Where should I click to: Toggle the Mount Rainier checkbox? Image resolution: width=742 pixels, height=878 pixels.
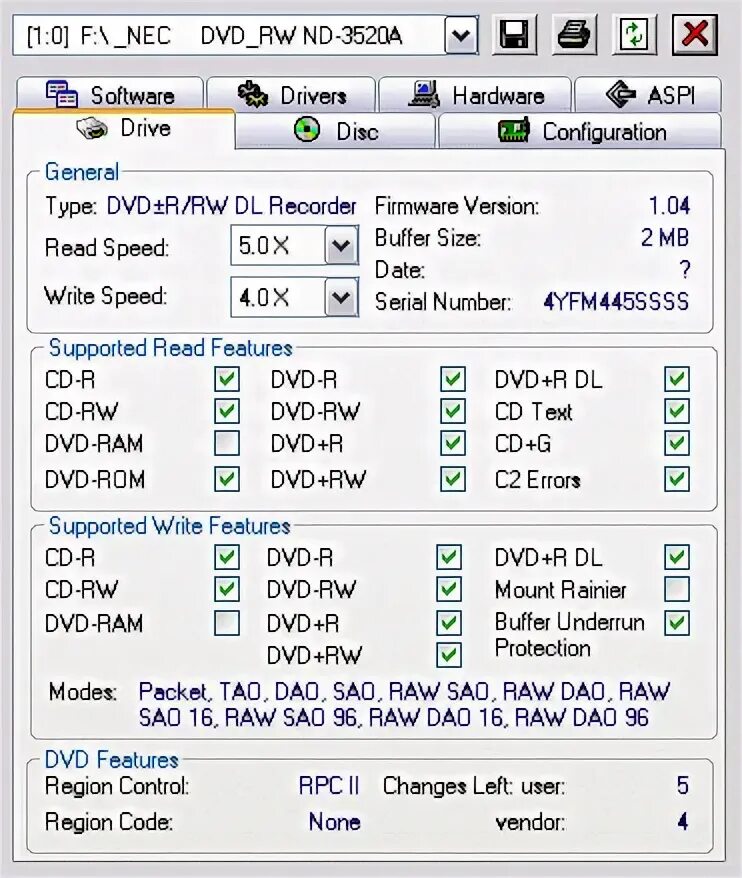click(676, 589)
